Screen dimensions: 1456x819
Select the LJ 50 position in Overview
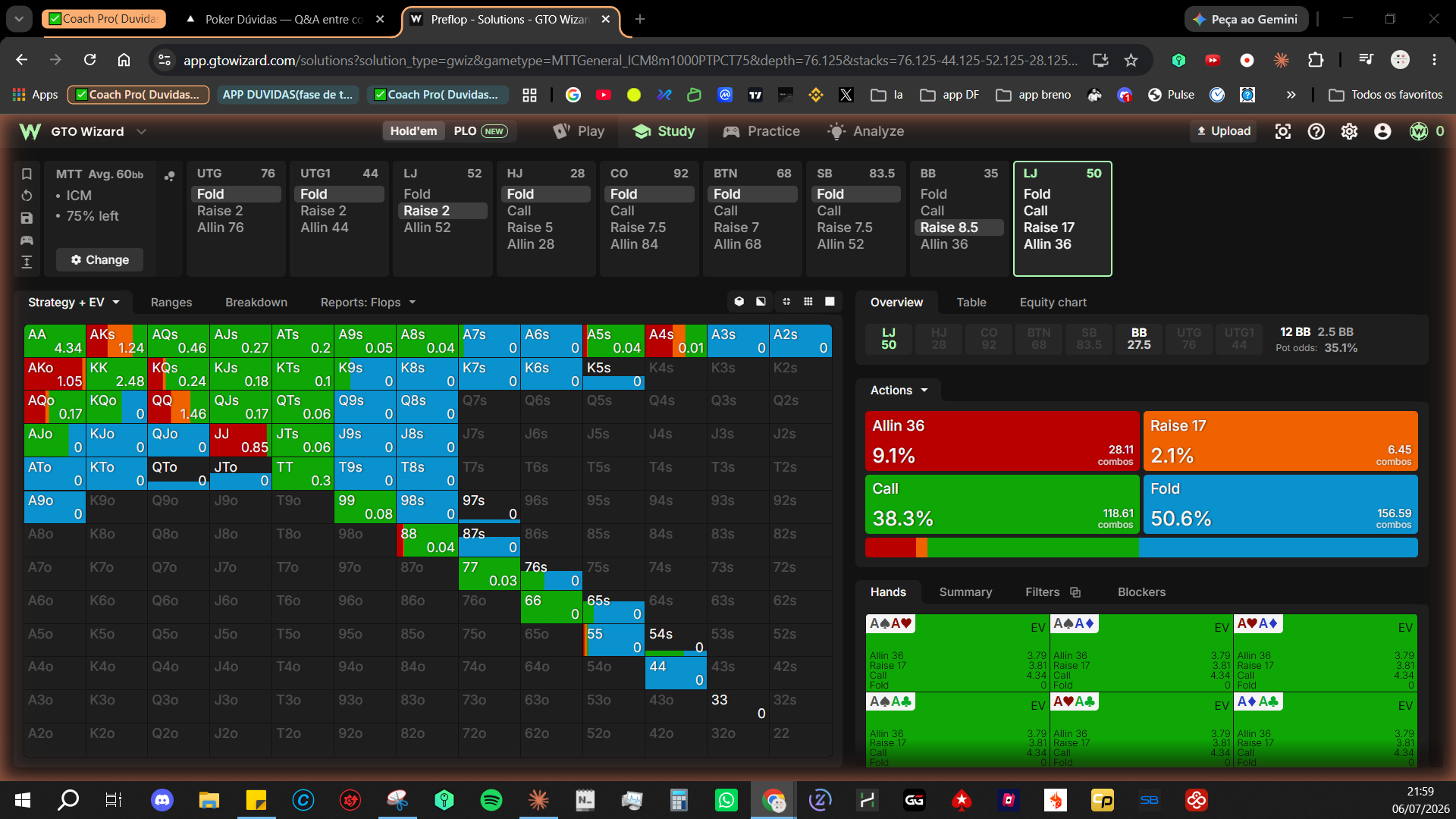click(x=889, y=339)
